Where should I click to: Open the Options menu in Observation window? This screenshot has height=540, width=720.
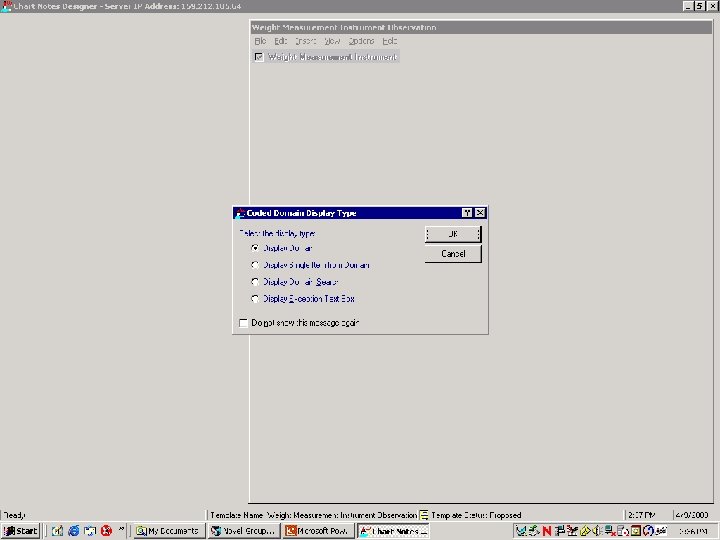[361, 41]
